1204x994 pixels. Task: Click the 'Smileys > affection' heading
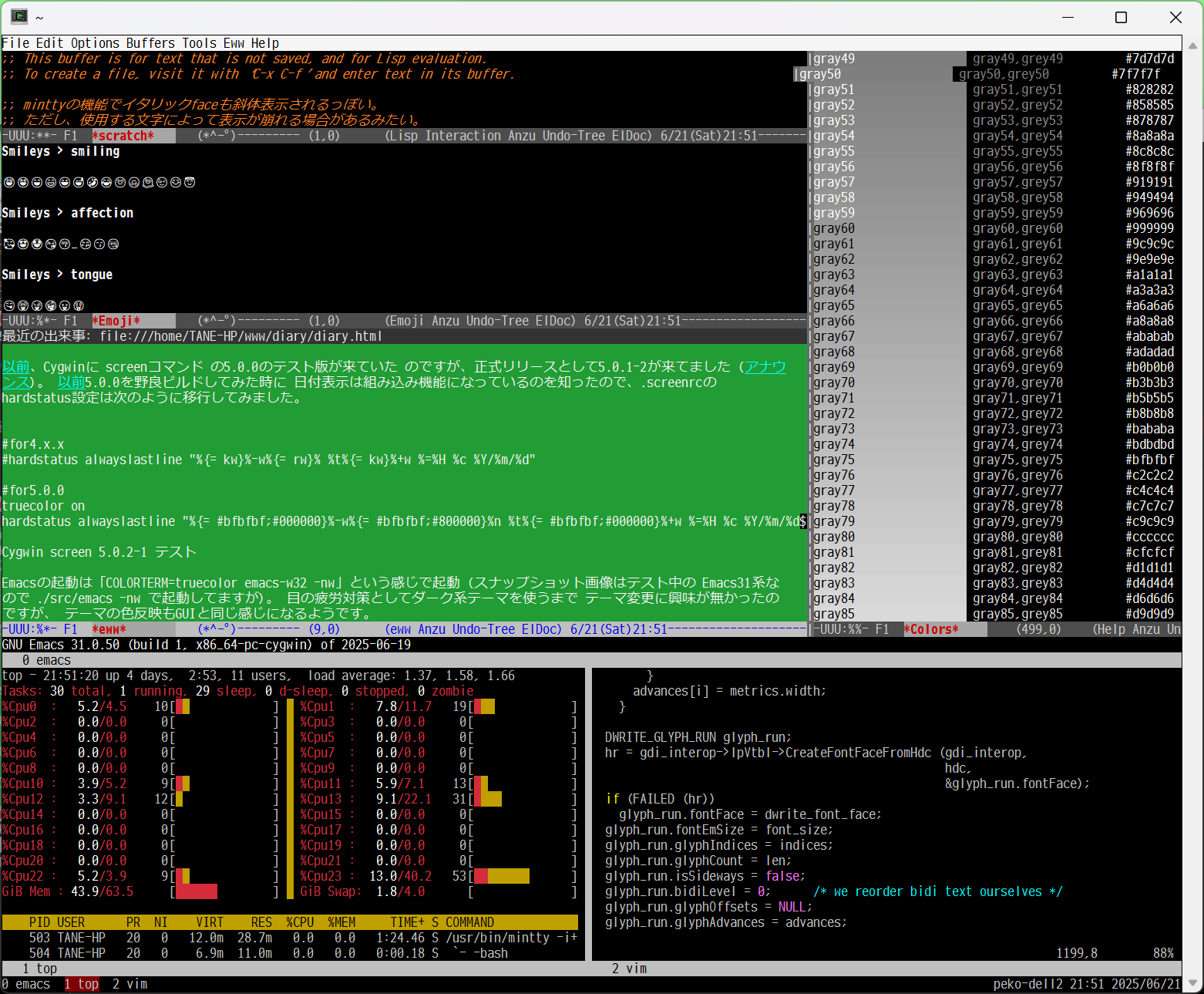pyautogui.click(x=68, y=213)
